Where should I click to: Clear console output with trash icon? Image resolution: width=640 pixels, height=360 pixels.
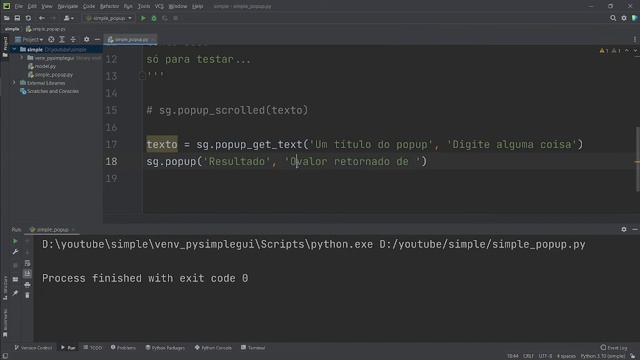click(27, 295)
